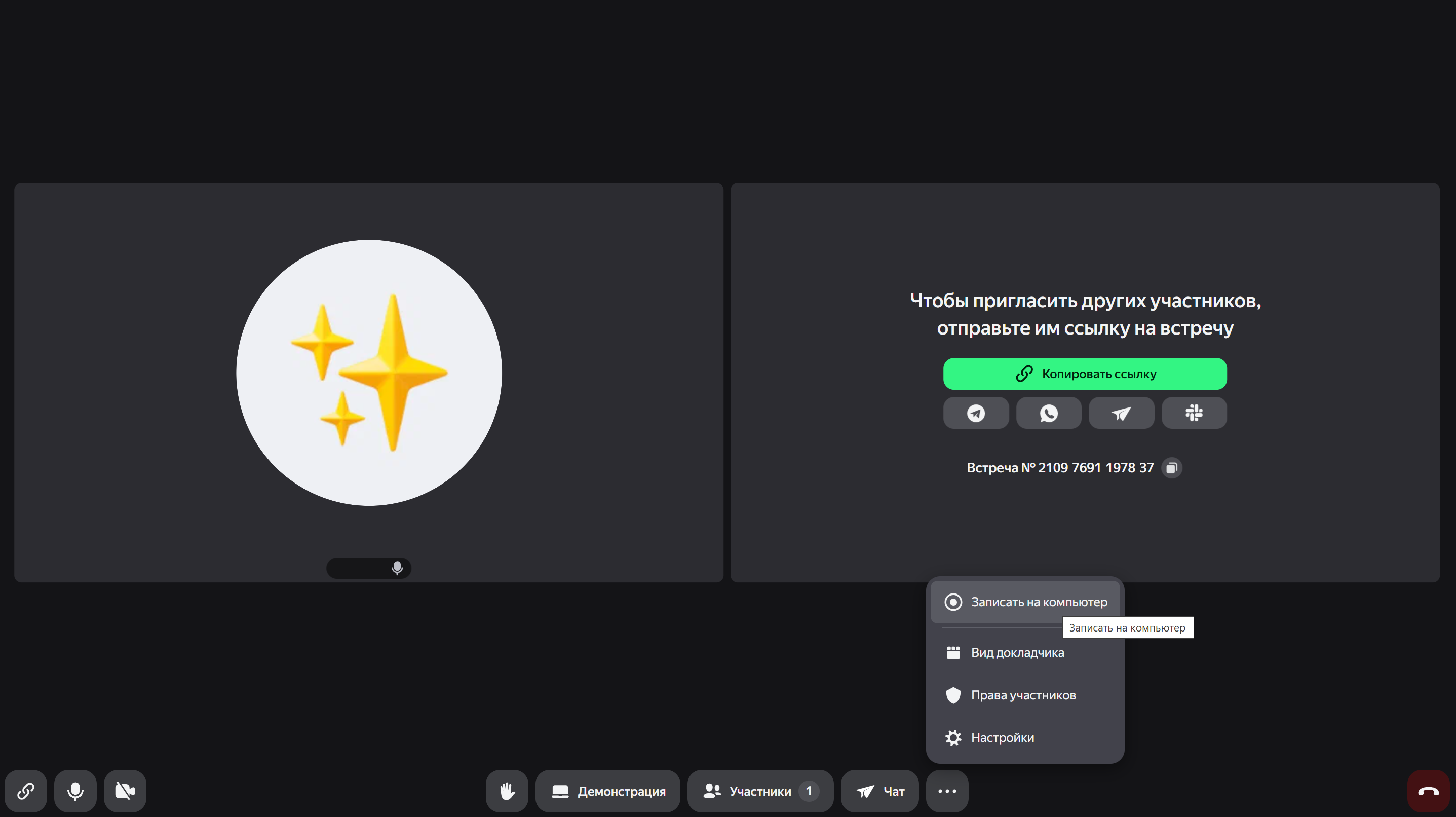Turn on the camera toggle
The image size is (1456, 817).
pyautogui.click(x=125, y=791)
